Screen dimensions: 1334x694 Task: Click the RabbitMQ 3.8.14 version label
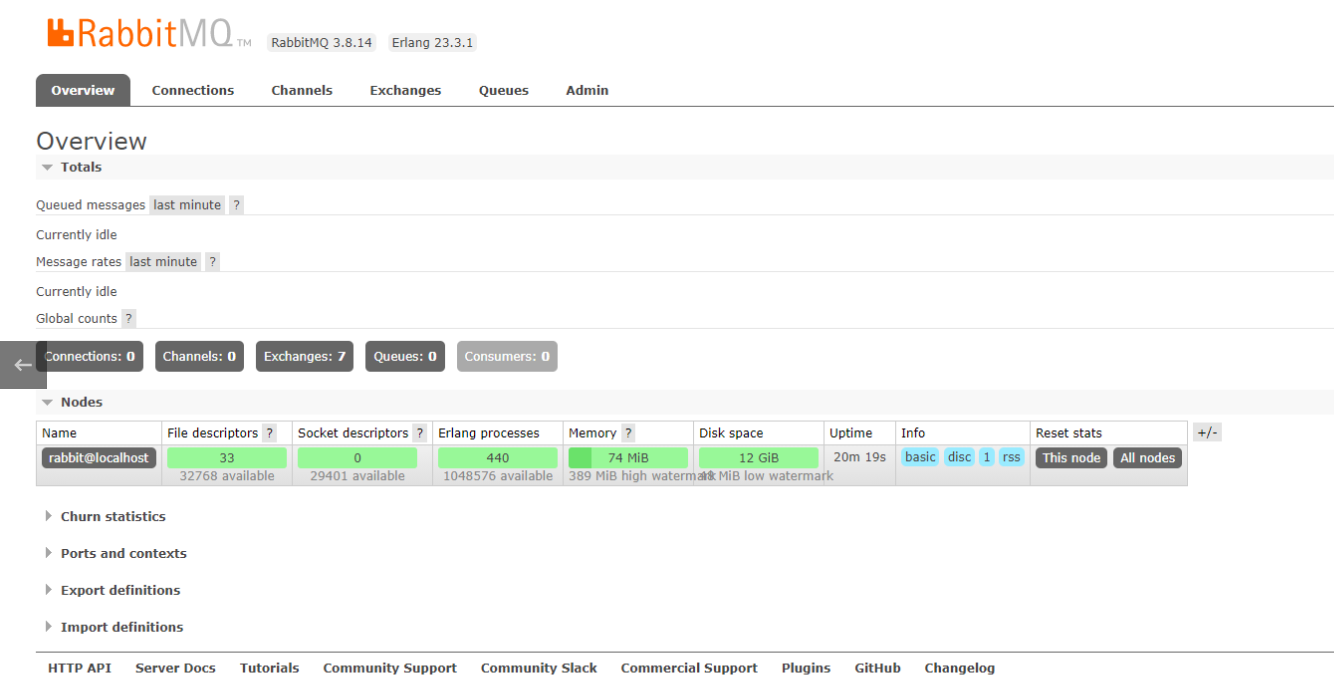coord(322,43)
